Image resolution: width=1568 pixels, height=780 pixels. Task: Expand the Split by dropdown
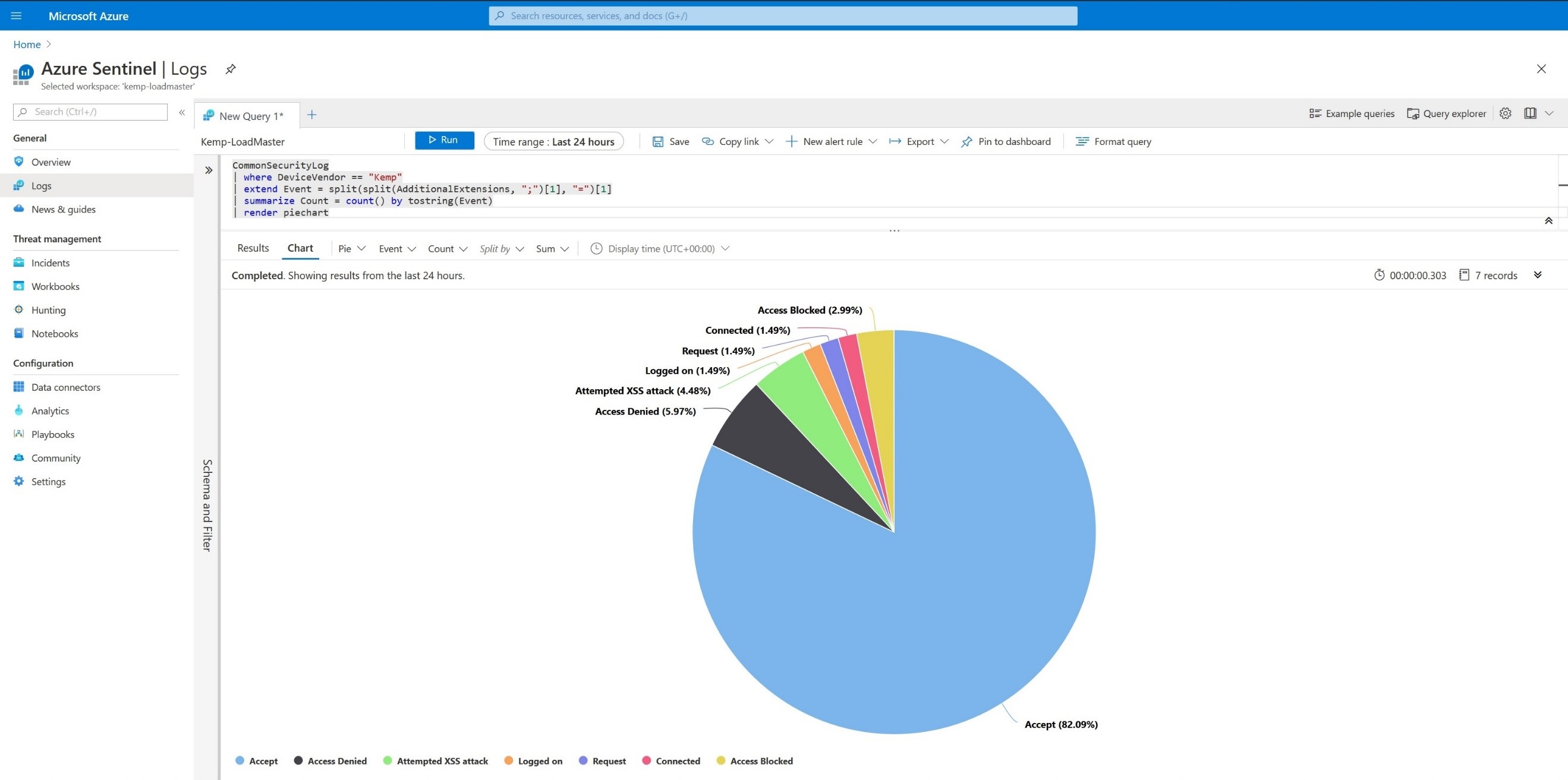point(501,249)
